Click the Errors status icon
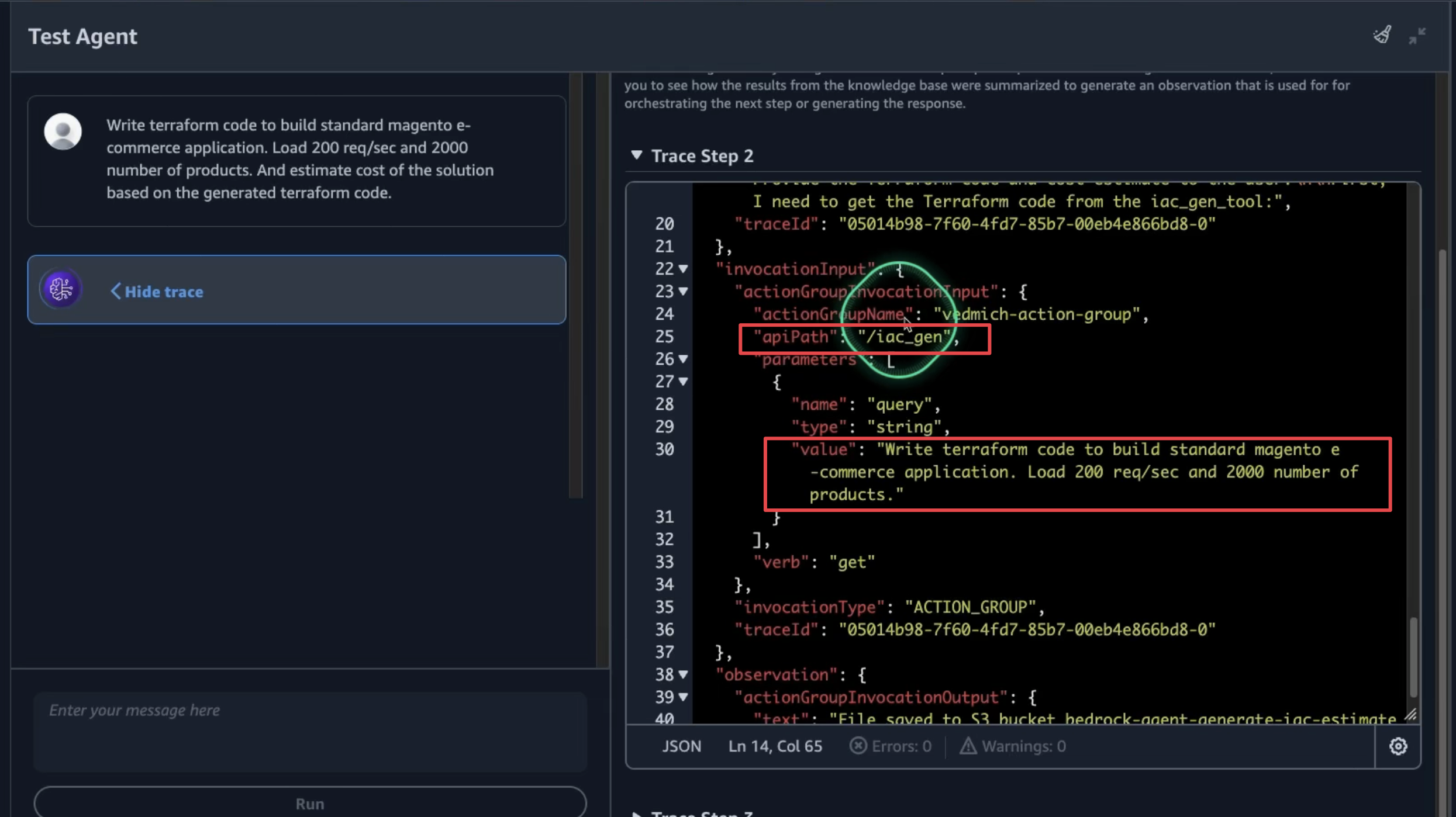 pos(858,746)
